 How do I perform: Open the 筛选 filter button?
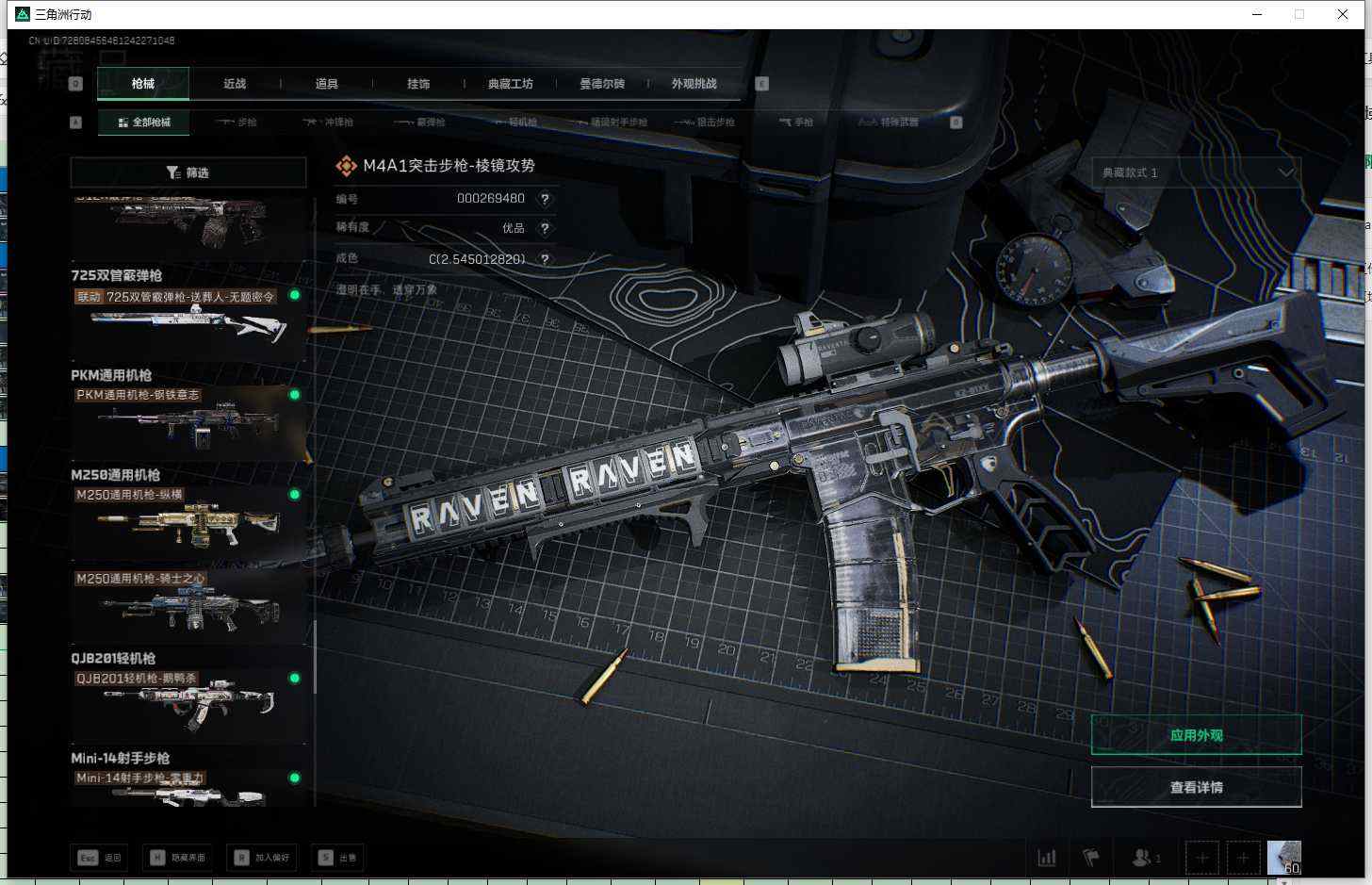188,172
